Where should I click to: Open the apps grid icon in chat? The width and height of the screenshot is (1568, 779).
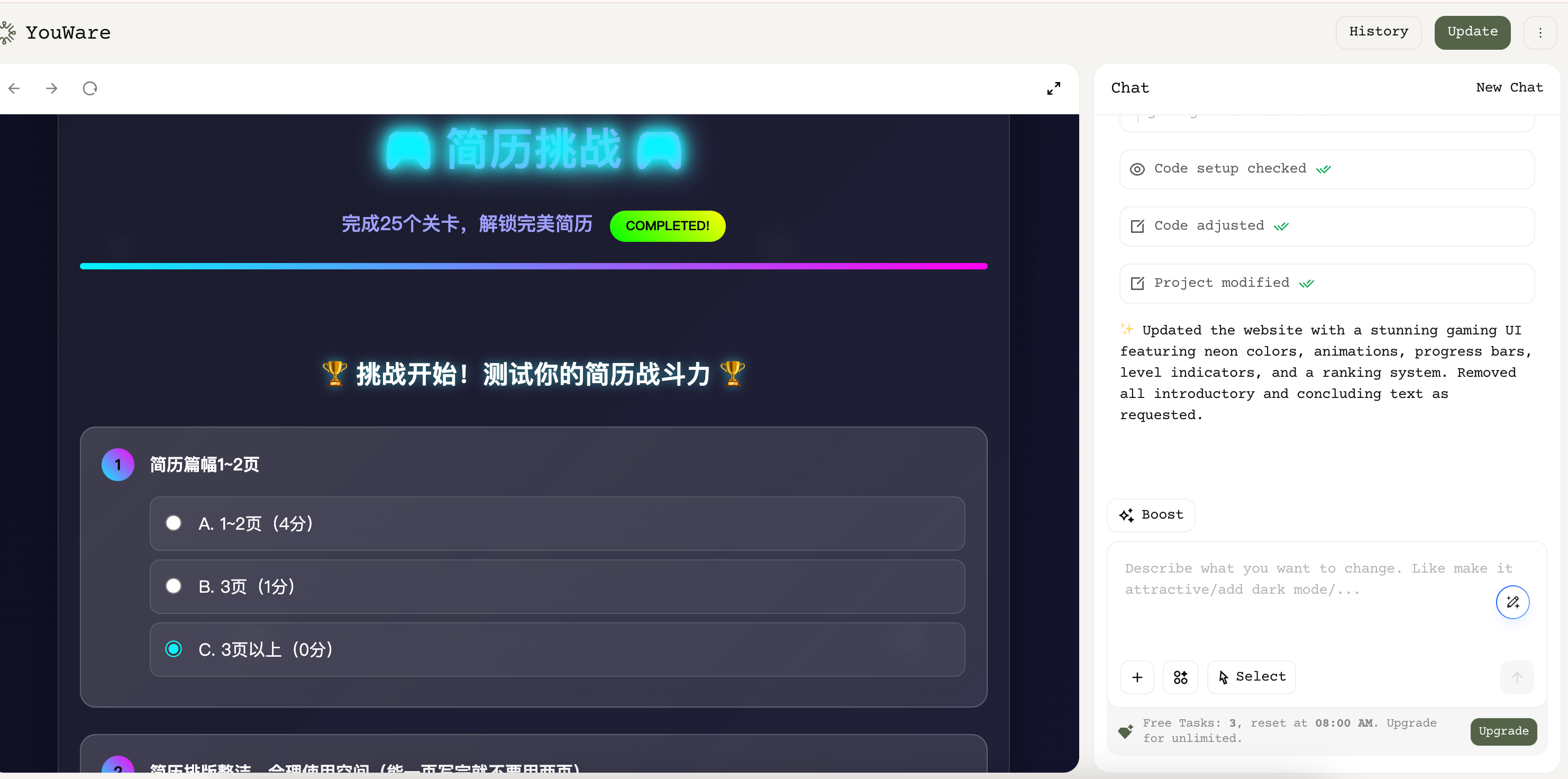pos(1180,677)
